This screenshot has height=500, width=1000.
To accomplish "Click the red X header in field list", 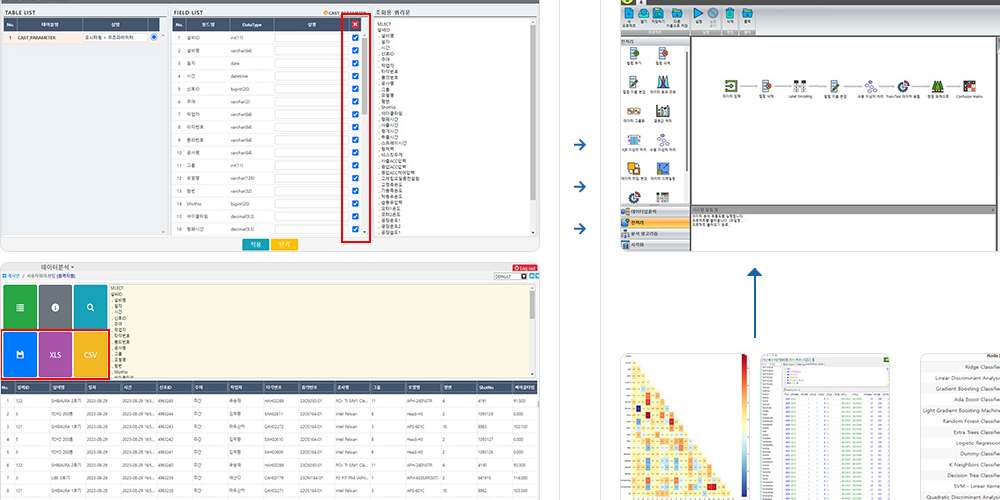I will pos(355,24).
